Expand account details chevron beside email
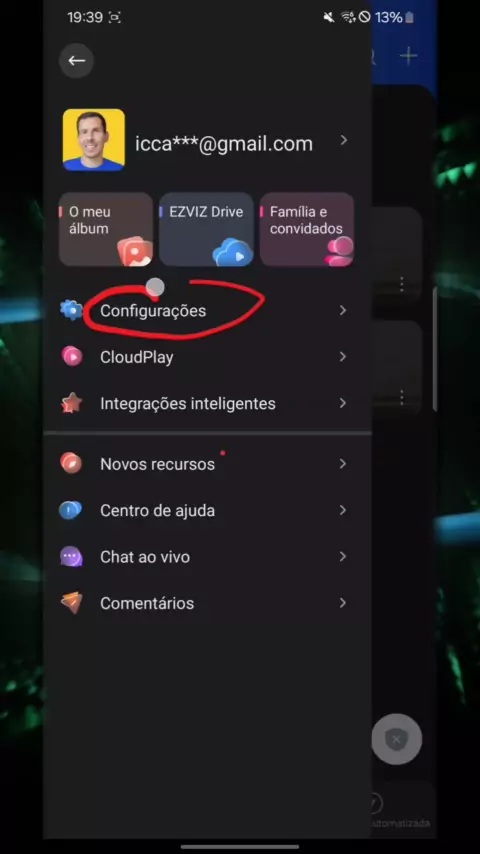This screenshot has height=854, width=480. point(344,141)
